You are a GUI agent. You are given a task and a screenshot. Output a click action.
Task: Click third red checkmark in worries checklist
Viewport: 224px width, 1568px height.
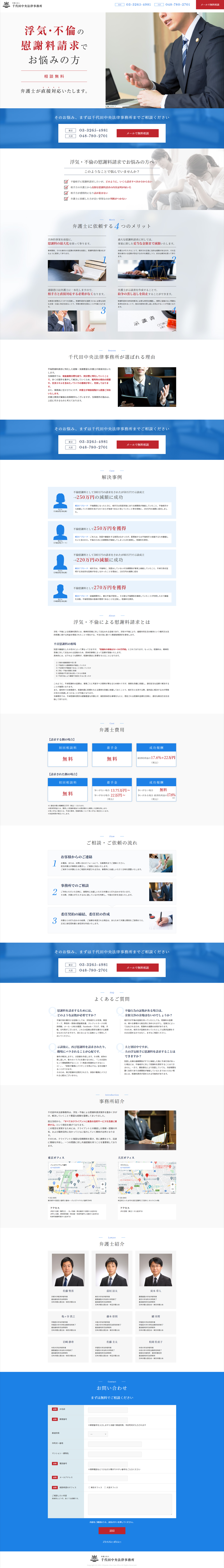pos(66,193)
